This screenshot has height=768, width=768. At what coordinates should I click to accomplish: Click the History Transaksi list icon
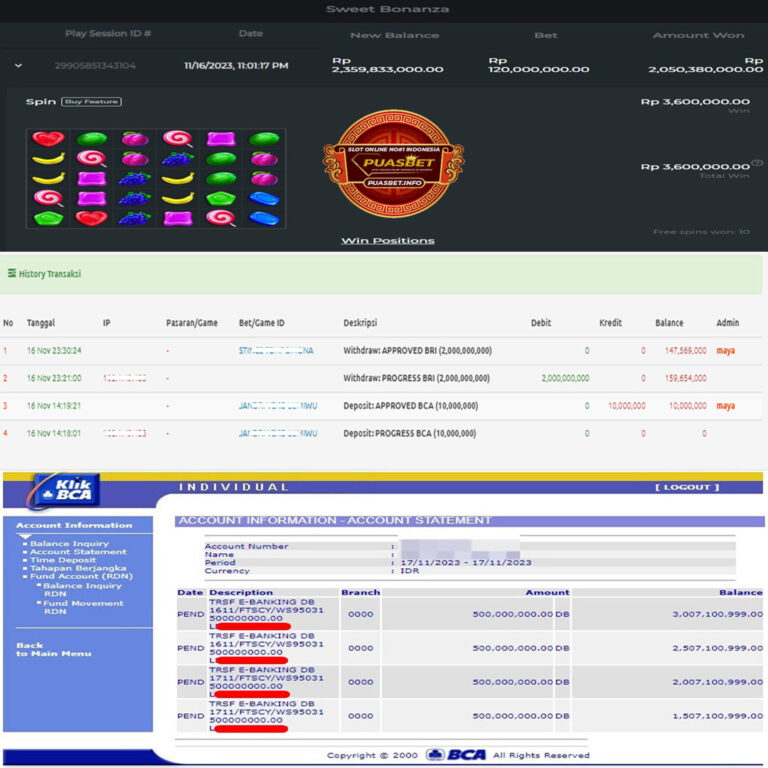click(12, 273)
